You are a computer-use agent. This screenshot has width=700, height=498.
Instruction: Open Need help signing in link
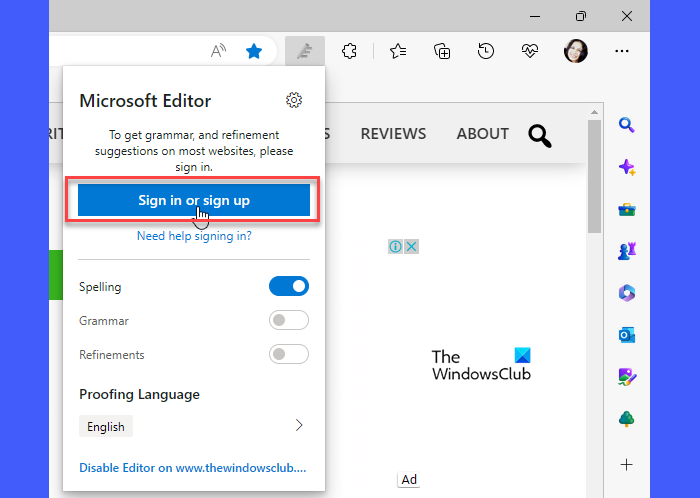click(194, 236)
